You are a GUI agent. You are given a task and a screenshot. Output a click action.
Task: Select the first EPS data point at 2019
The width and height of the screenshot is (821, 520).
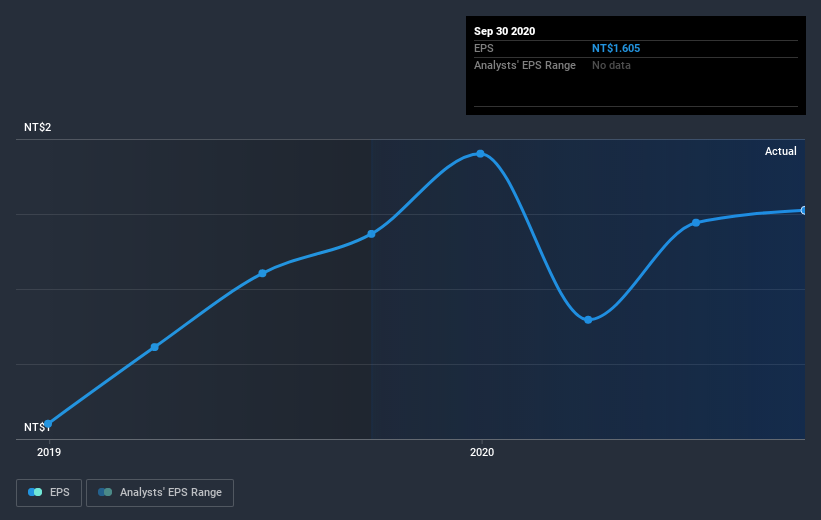[48, 424]
